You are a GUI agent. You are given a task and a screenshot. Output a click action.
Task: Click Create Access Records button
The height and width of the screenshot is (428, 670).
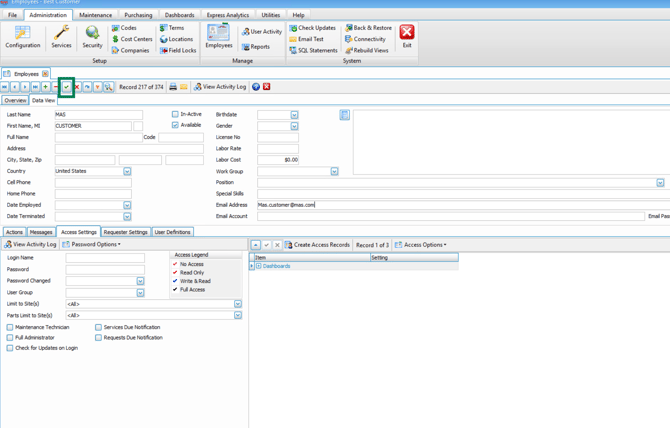[x=317, y=245]
